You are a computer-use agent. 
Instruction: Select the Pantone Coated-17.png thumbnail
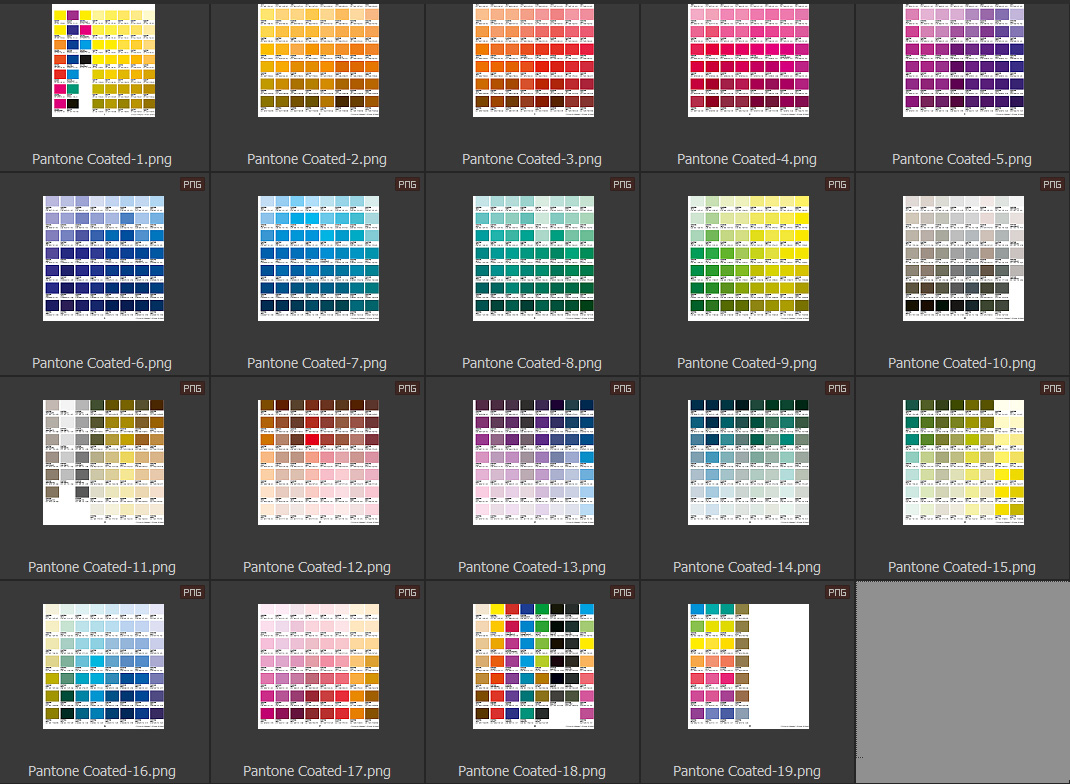(x=319, y=667)
